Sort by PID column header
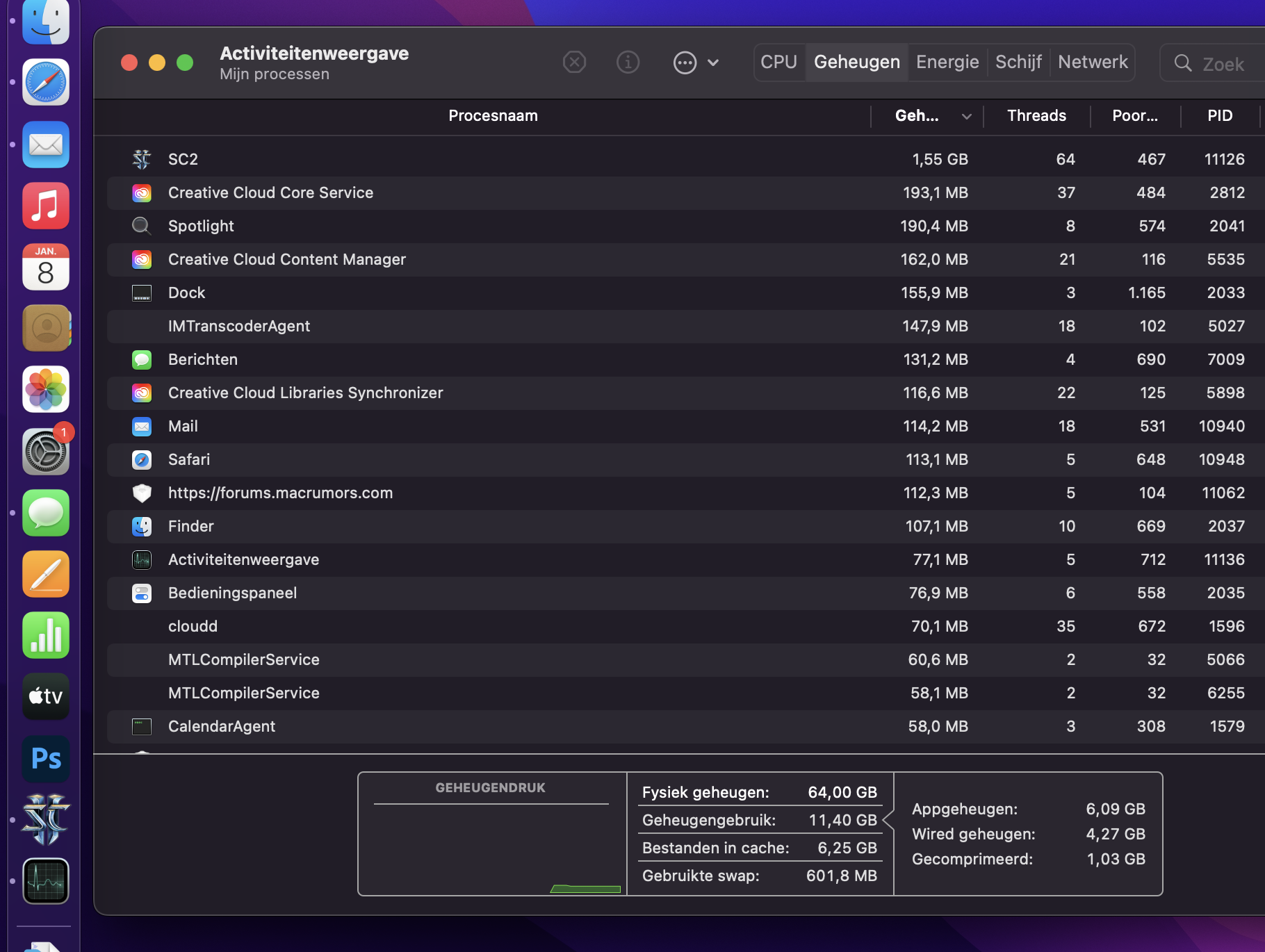Image resolution: width=1265 pixels, height=952 pixels. (1220, 116)
